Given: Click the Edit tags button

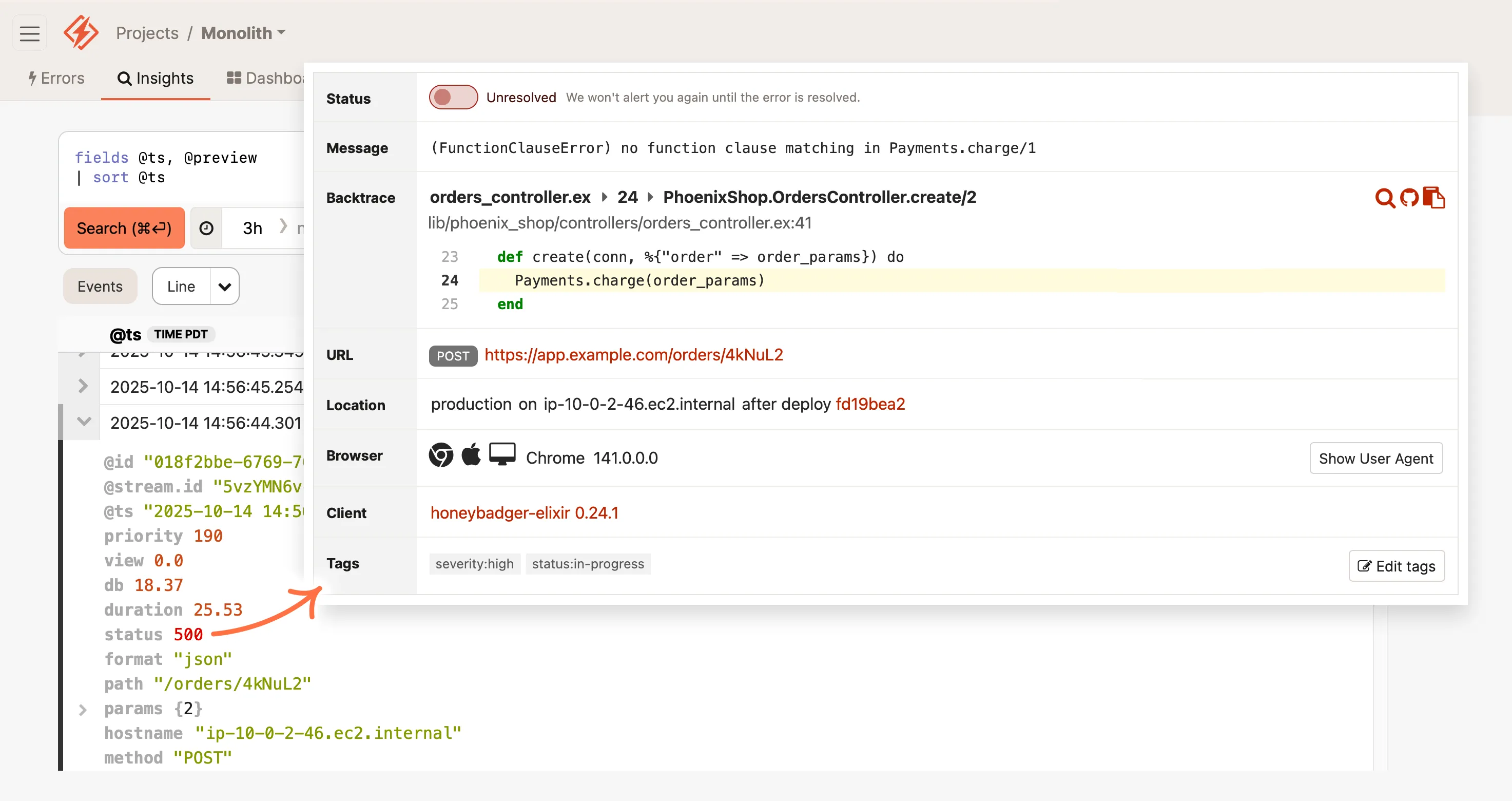Looking at the screenshot, I should point(1397,565).
